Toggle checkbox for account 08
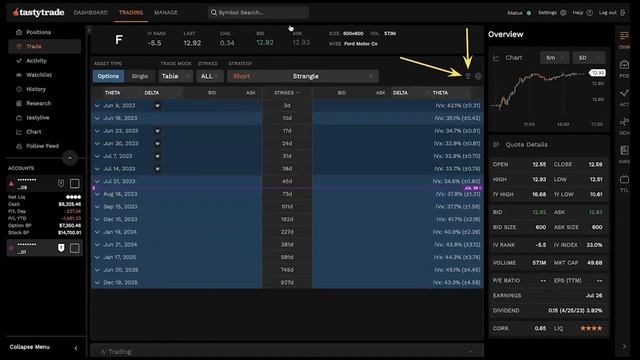This screenshot has height=360, width=640. [x=74, y=184]
